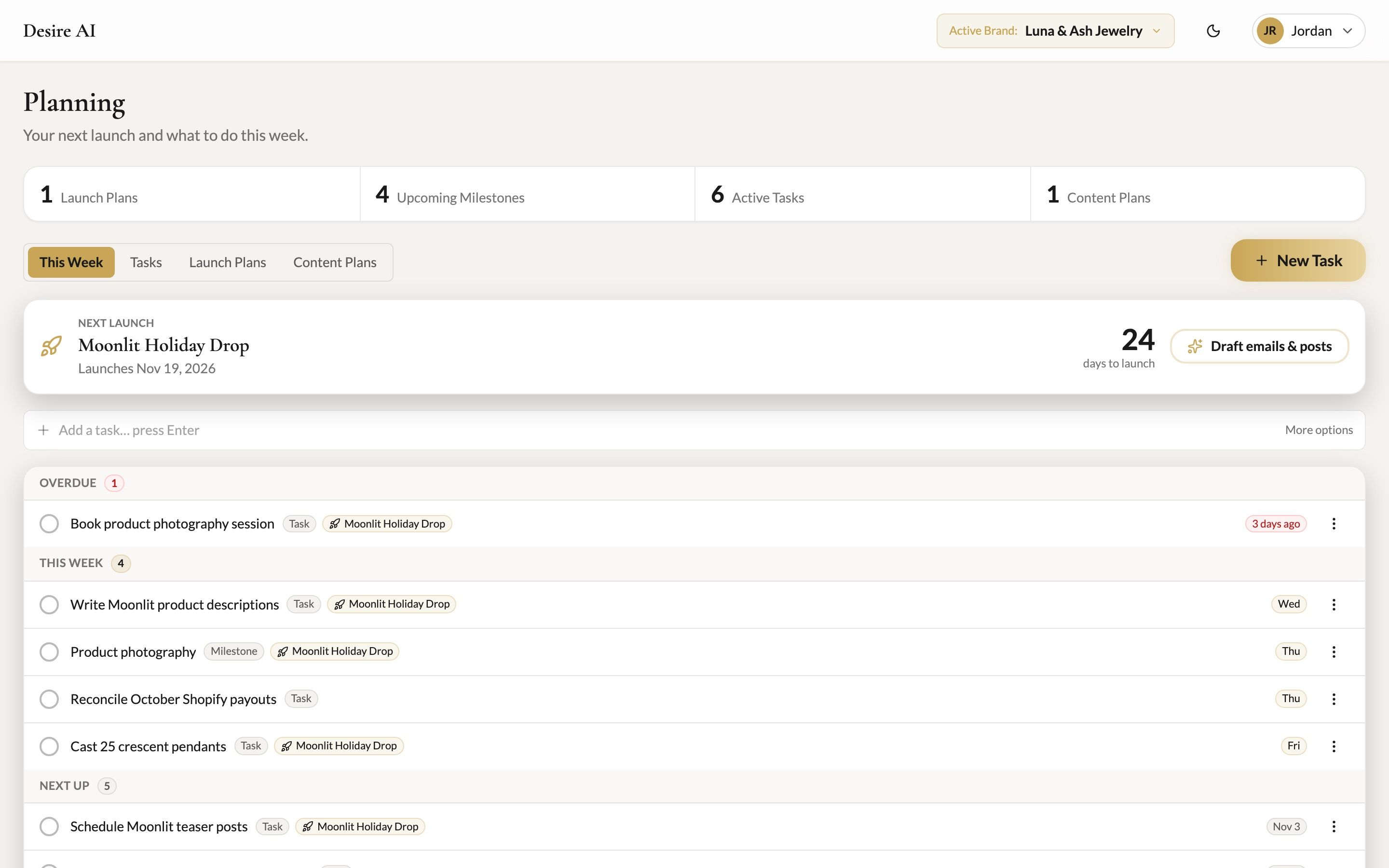The height and width of the screenshot is (868, 1389).
Task: Click the THIS WEEK section header
Action: coord(694,563)
